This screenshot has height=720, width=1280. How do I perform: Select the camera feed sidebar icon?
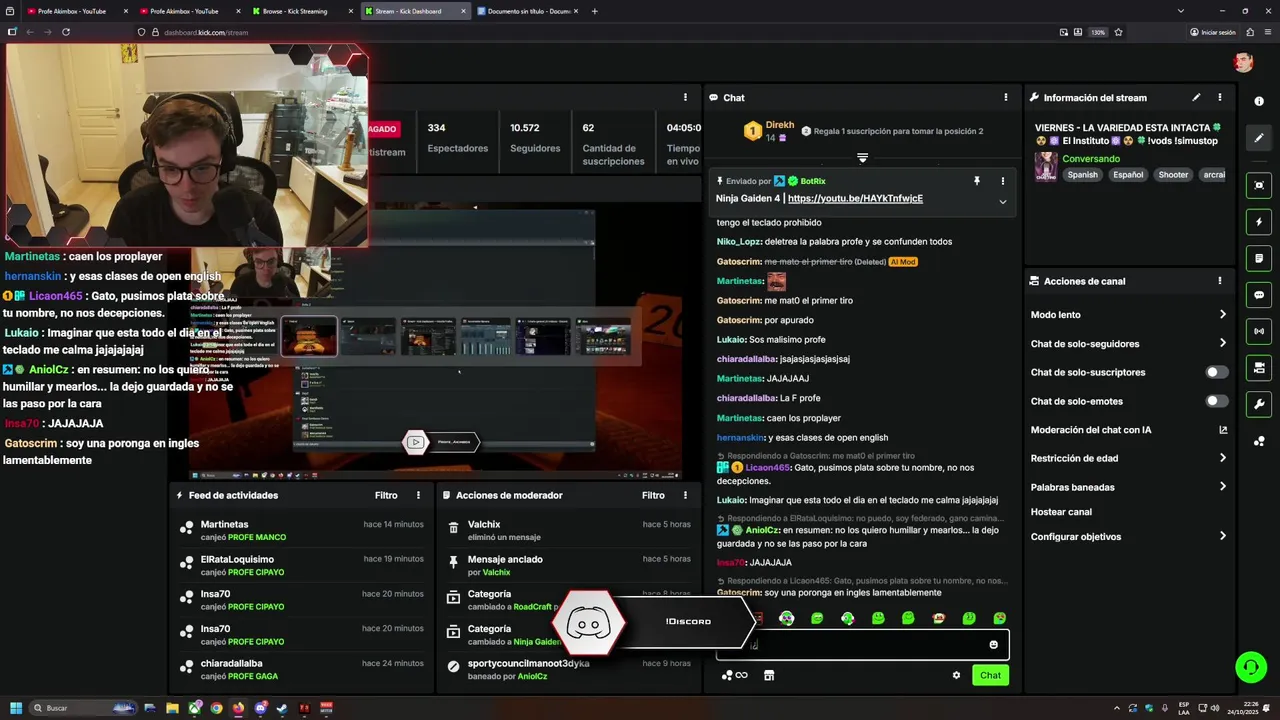point(1259,368)
